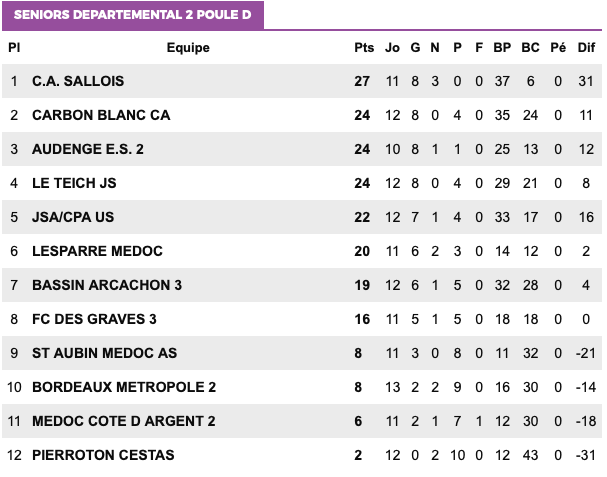Select the PIERROTON CESTAS team row

302,455
